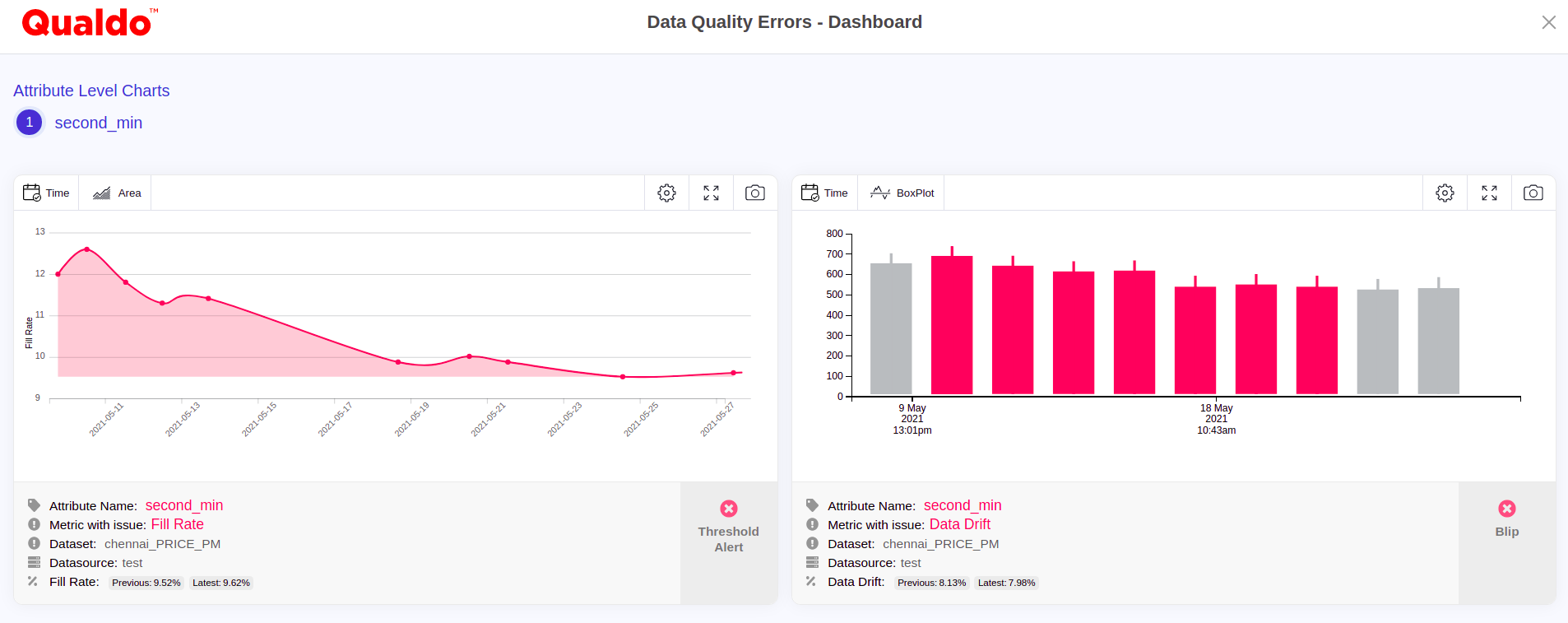
Task: Click the peak data point on area chart
Action: (x=87, y=249)
